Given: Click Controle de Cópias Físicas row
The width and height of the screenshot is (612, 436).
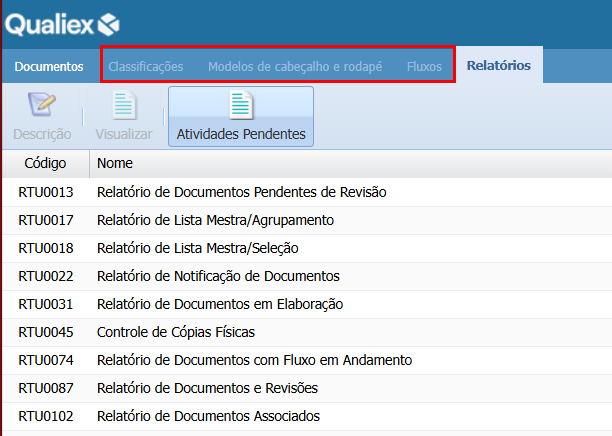Looking at the screenshot, I should point(176,332).
